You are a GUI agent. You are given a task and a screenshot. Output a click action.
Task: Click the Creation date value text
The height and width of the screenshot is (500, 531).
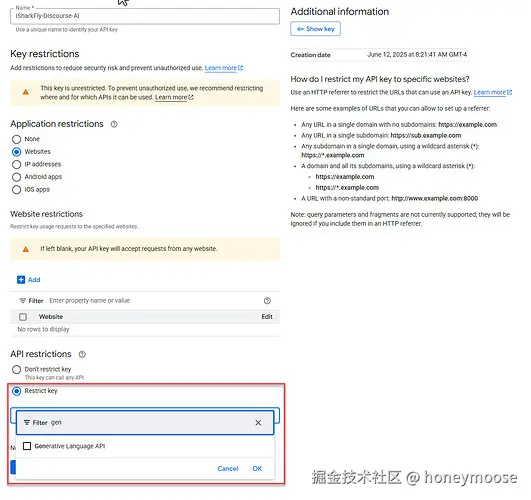coord(417,55)
